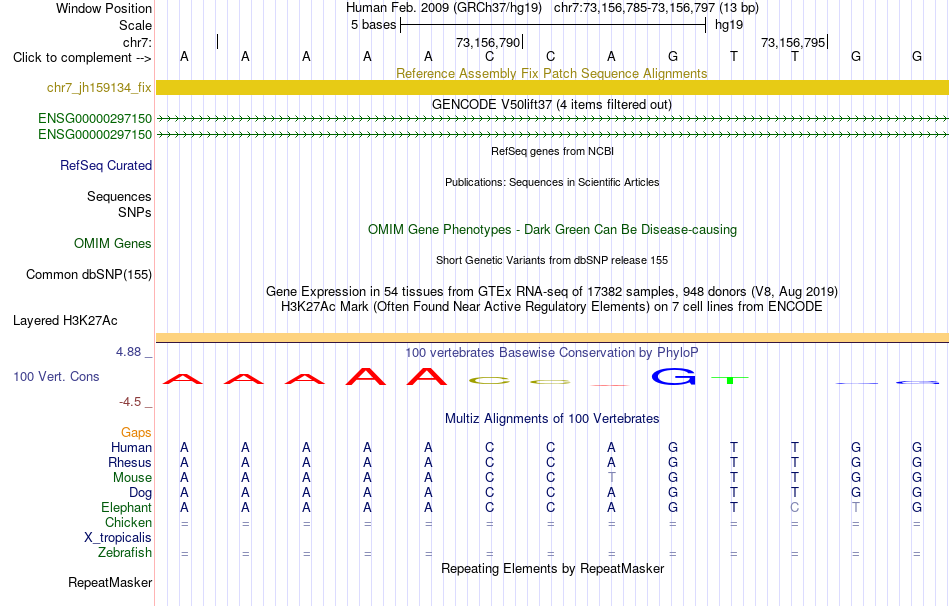Click the grey mismatch C in Elephant row
Image resolution: width=950 pixels, height=606 pixels.
pos(794,508)
